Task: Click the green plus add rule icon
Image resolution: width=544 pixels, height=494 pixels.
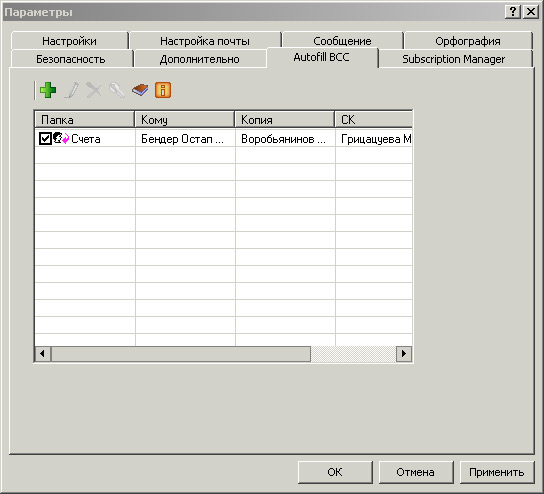Action: point(48,90)
